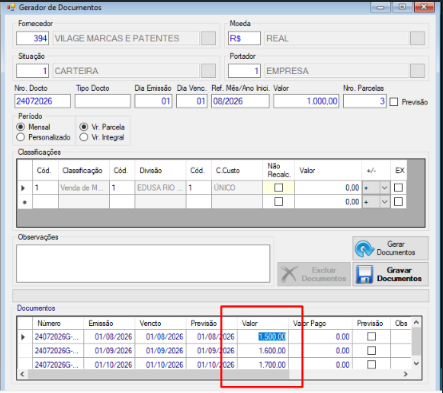Click Divisão column header
This screenshot has width=443, height=393.
[x=160, y=170]
